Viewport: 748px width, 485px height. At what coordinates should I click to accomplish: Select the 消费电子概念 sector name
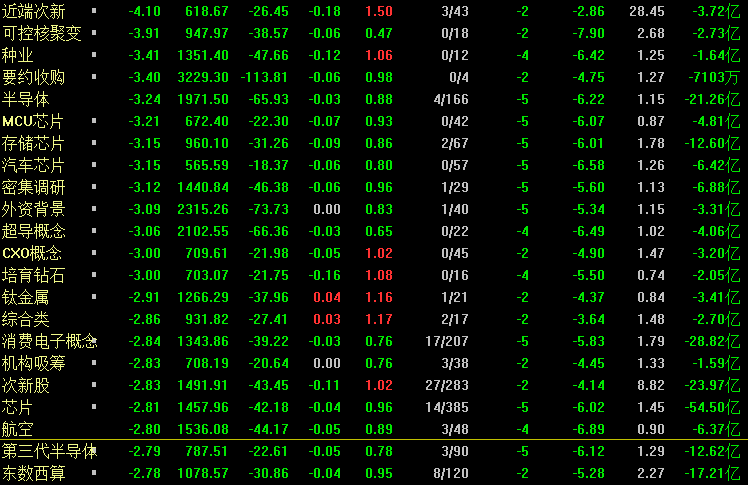pos(50,341)
